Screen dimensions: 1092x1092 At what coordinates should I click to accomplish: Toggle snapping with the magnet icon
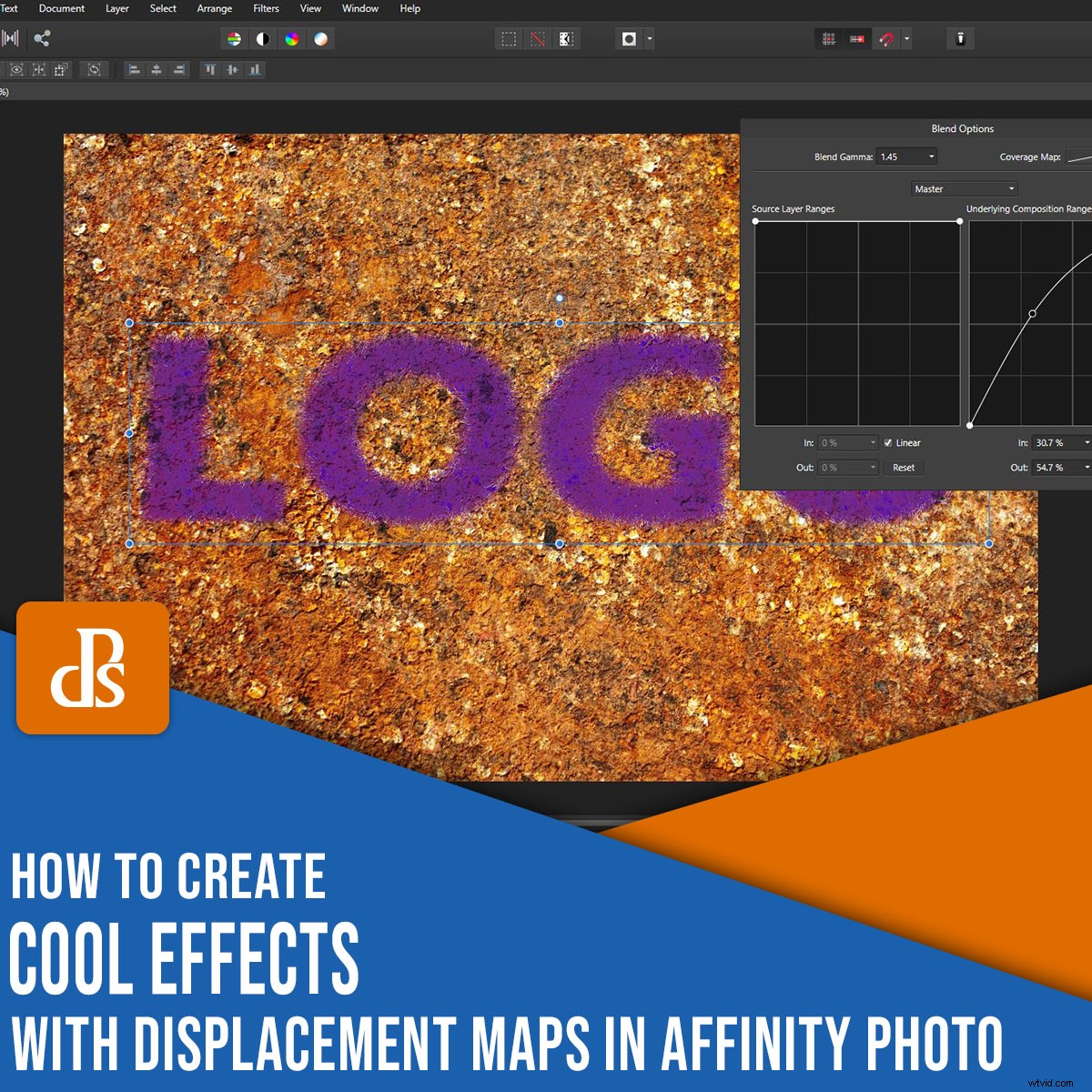(x=887, y=38)
